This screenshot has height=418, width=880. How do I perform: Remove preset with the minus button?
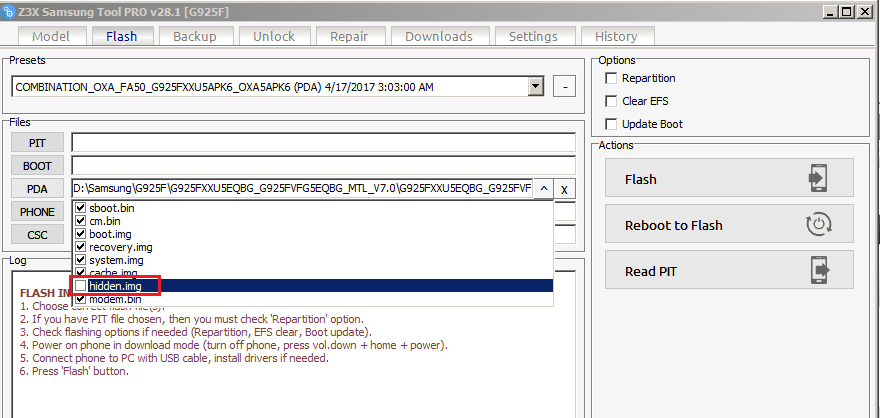pos(565,88)
